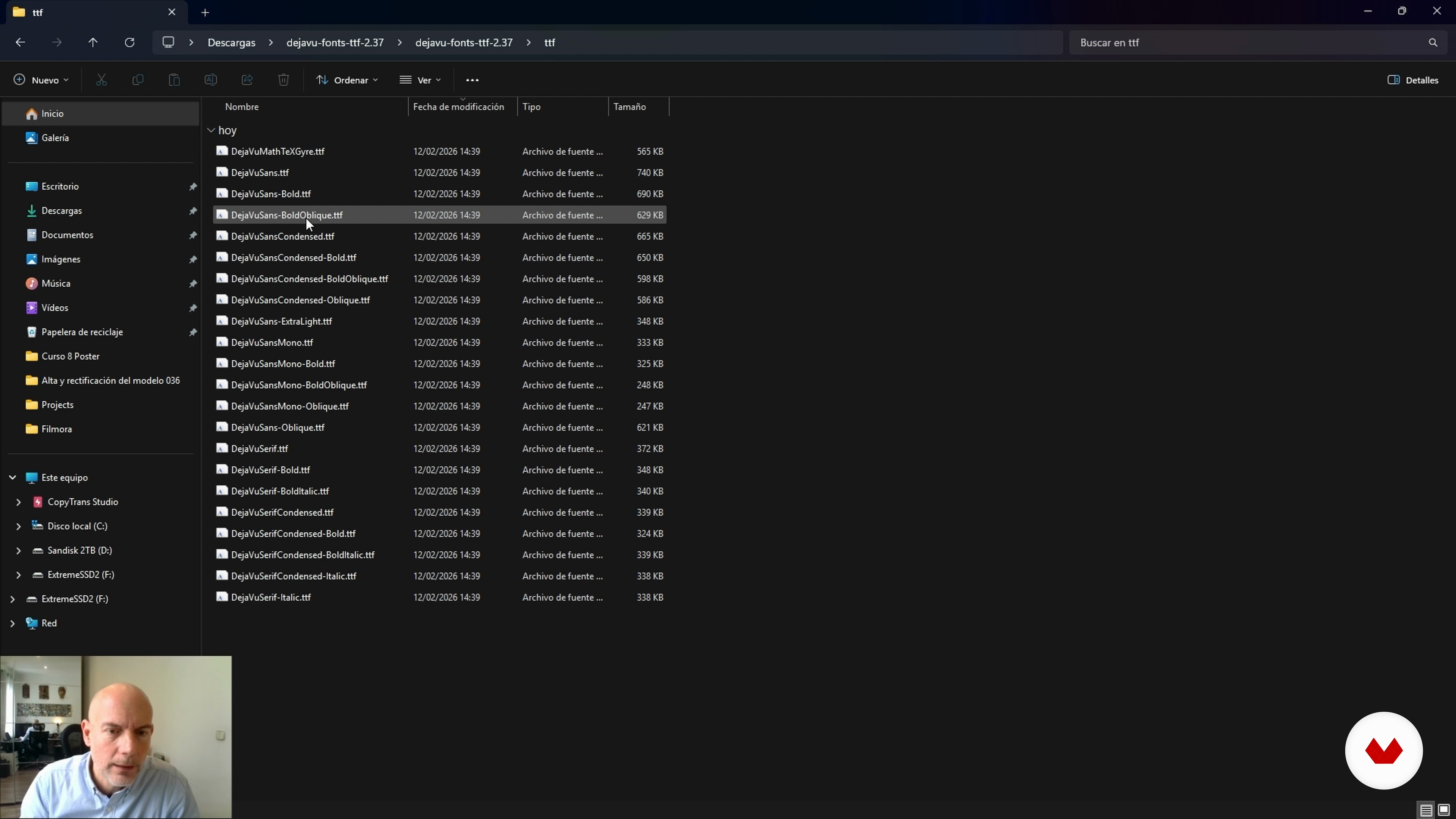
Task: Select DejaVuMathTeXGyre.ttf file
Action: (x=440, y=152)
